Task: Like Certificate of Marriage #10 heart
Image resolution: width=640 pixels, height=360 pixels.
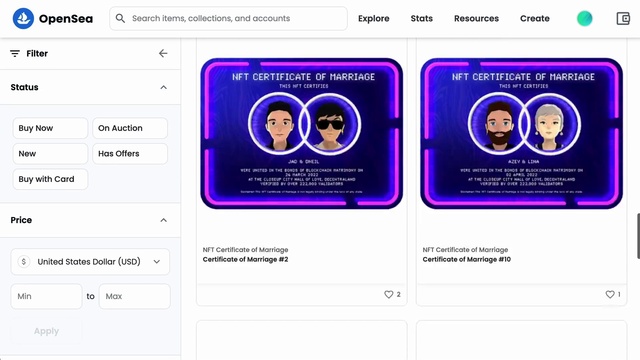Action: click(610, 294)
